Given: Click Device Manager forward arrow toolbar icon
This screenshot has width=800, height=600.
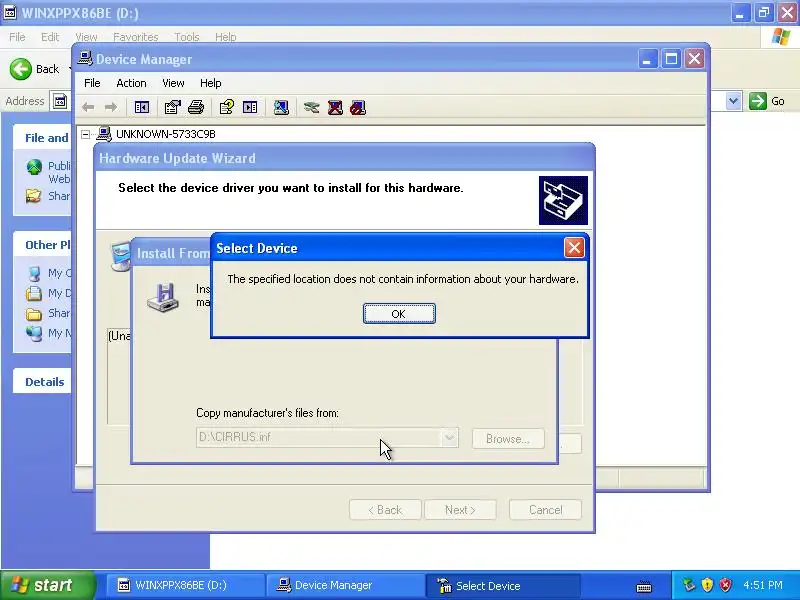Looking at the screenshot, I should 111,107.
